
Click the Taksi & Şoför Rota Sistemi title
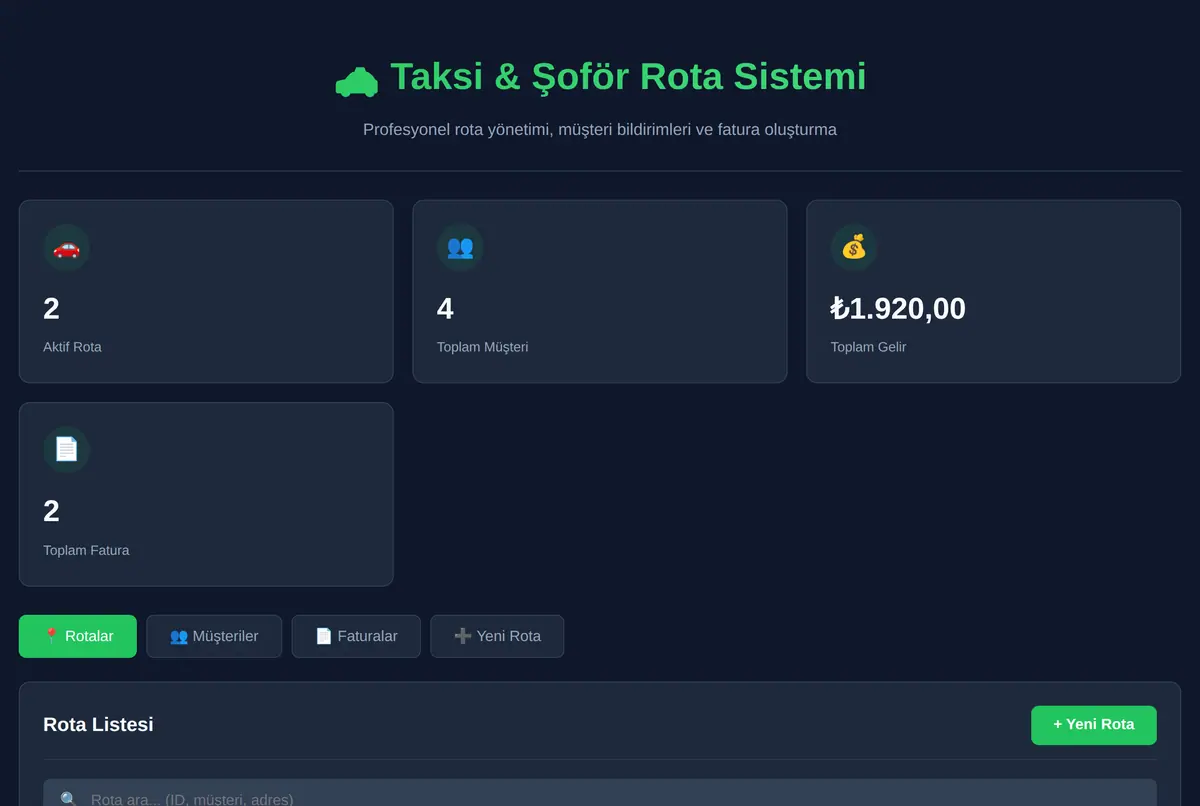(x=628, y=77)
